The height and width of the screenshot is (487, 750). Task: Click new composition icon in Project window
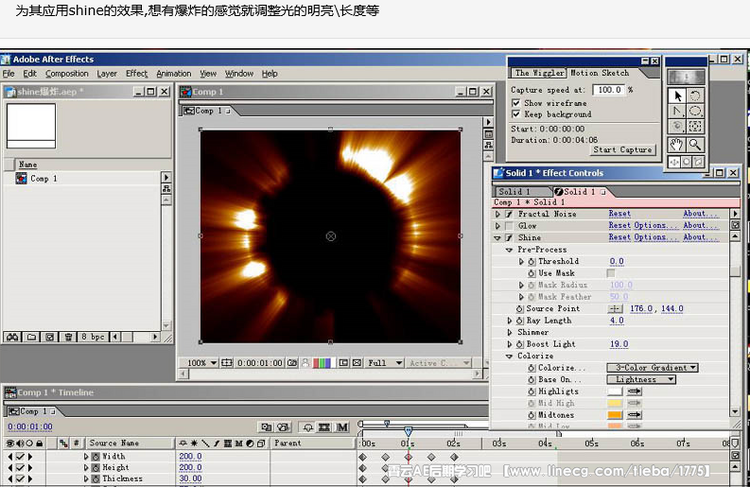tap(49, 337)
